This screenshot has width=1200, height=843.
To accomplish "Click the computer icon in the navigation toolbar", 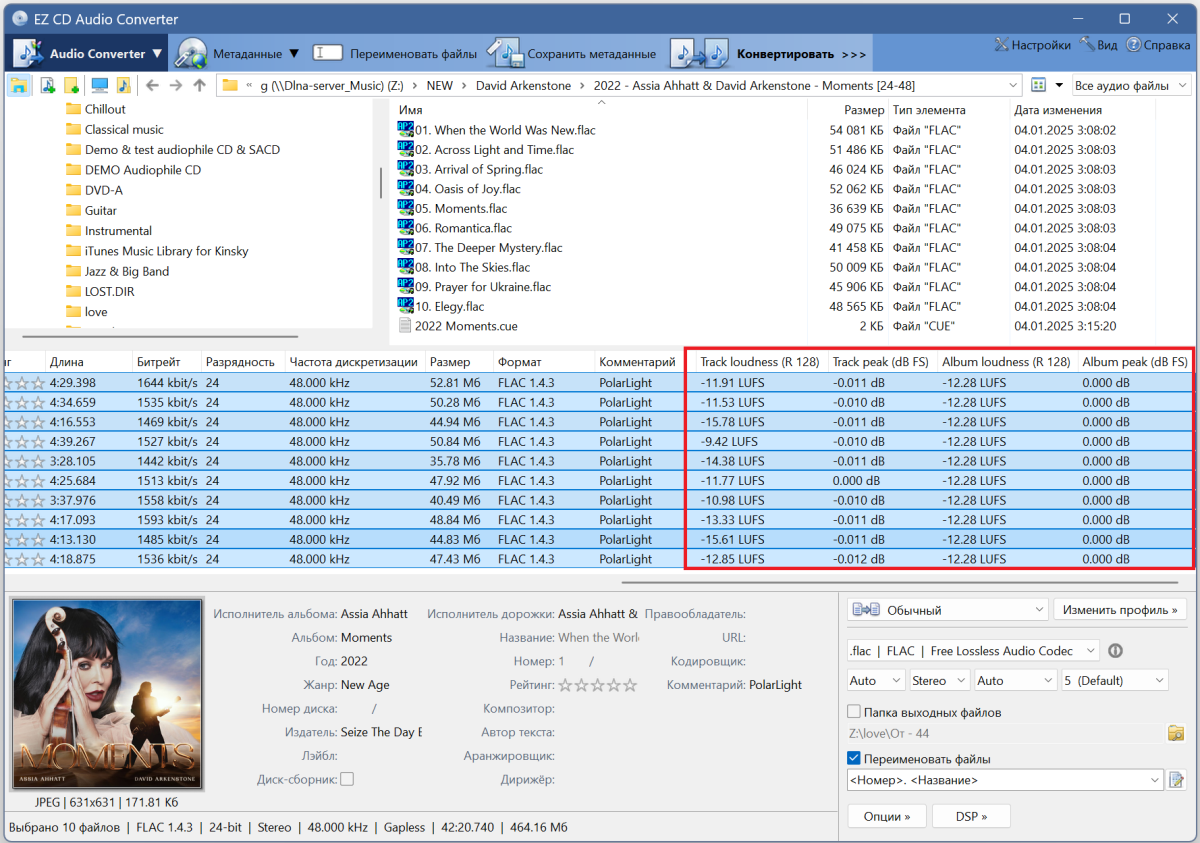I will (99, 86).
